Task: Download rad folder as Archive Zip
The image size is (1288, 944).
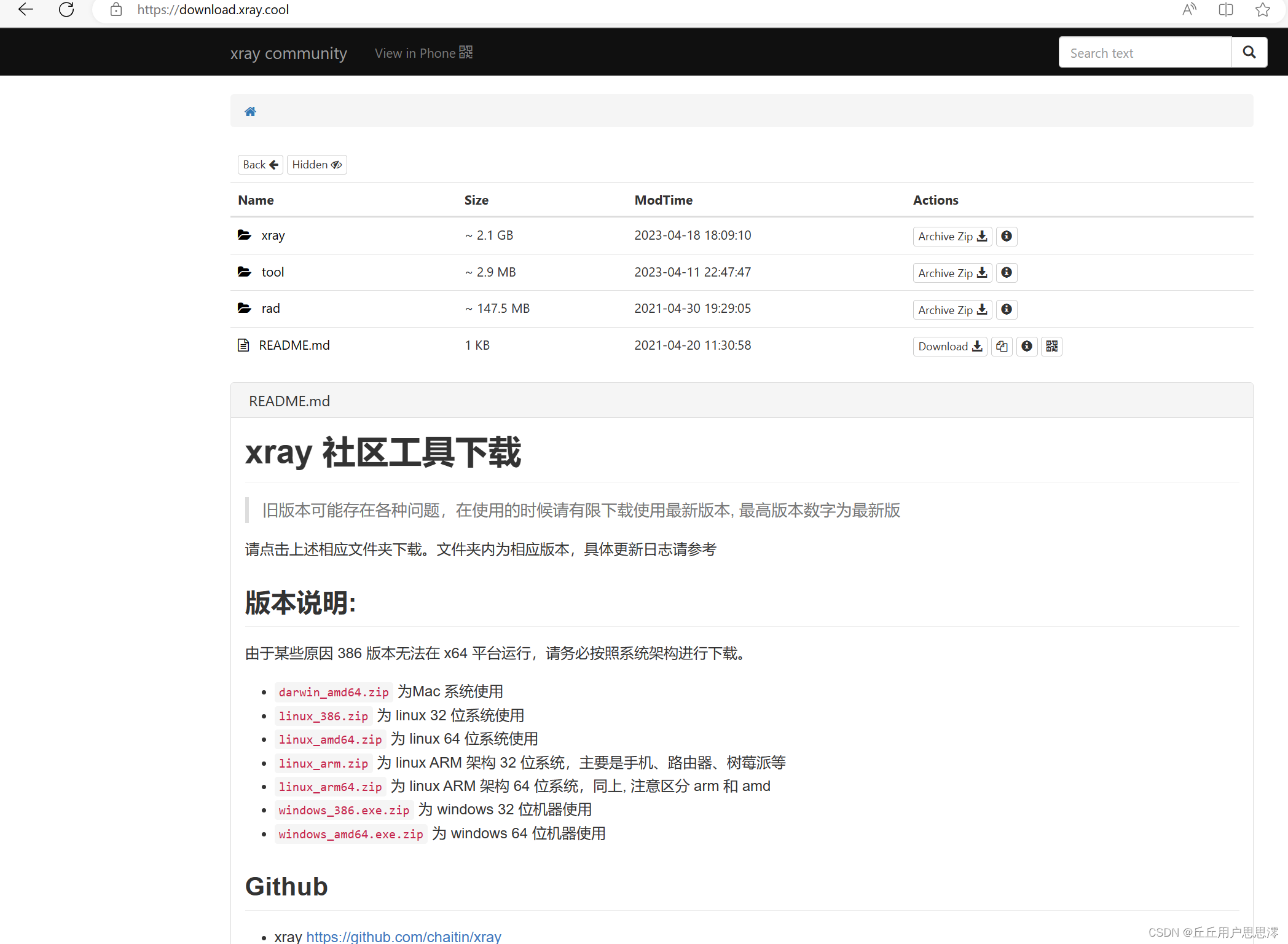Action: (x=952, y=310)
